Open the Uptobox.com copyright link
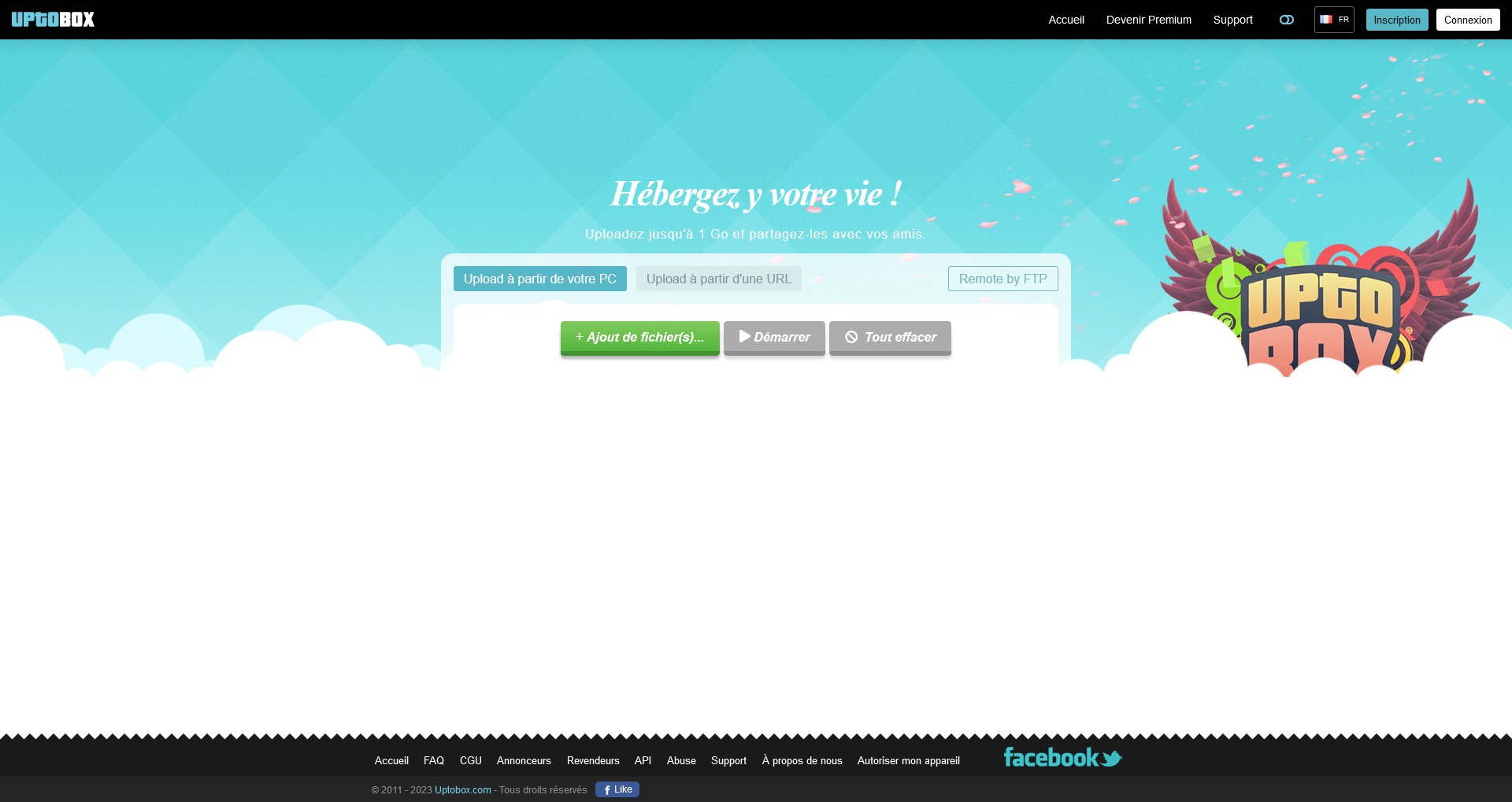 tap(463, 790)
